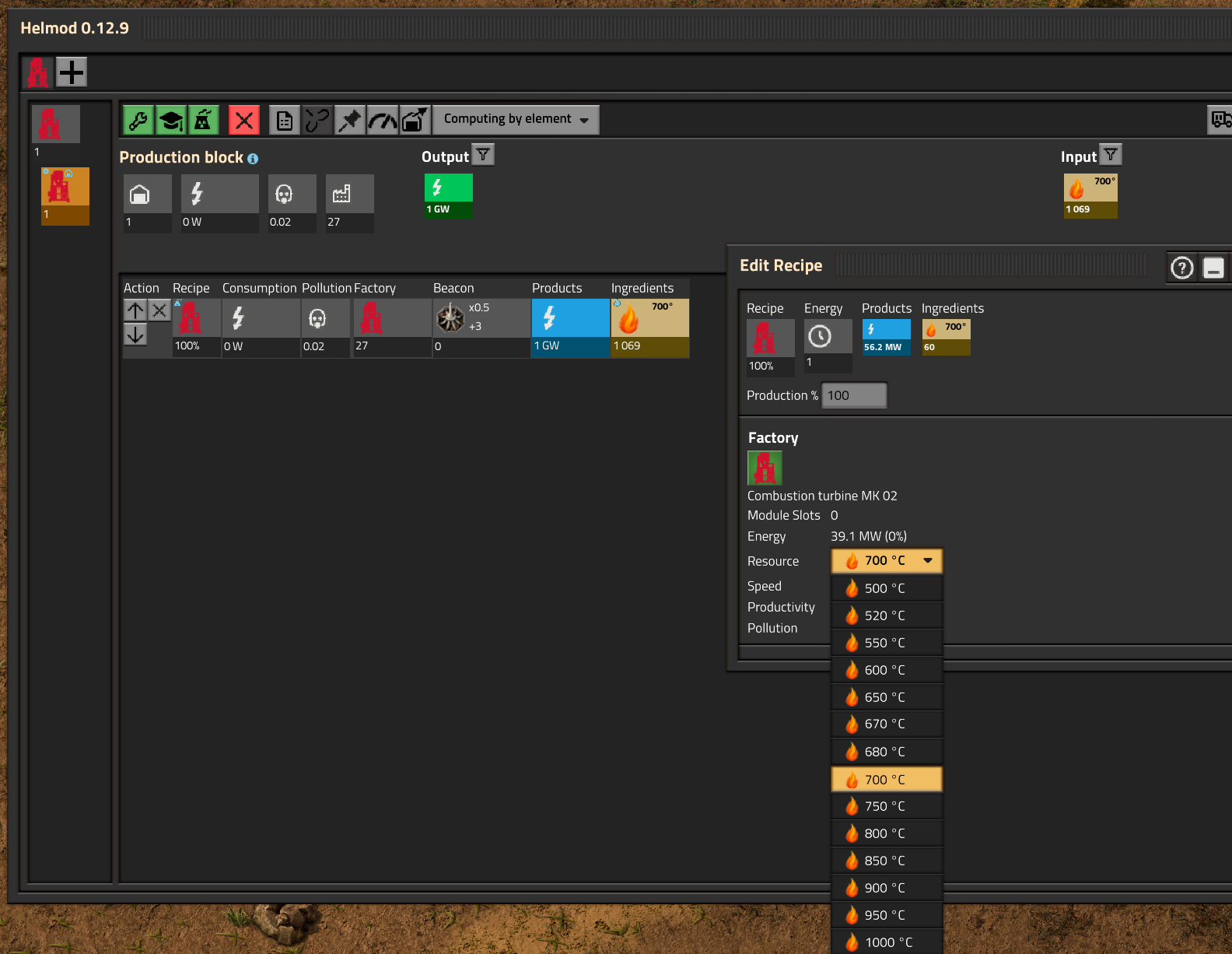Select 550 °C resource option
Viewport: 1232px width, 954px height.
pos(887,643)
